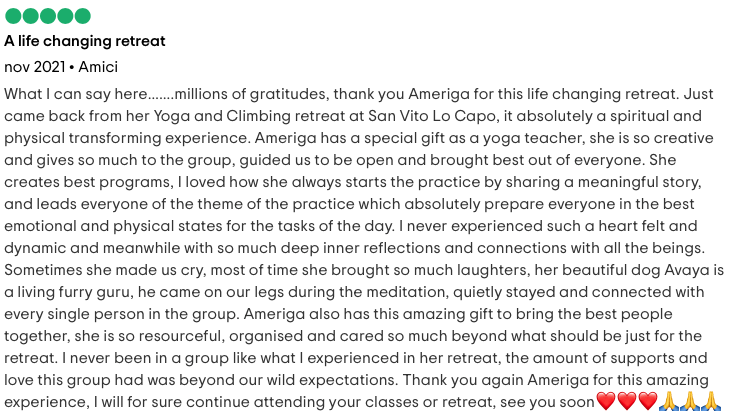
Task: Click the 'nov 2021' review date
Action: click(35, 67)
